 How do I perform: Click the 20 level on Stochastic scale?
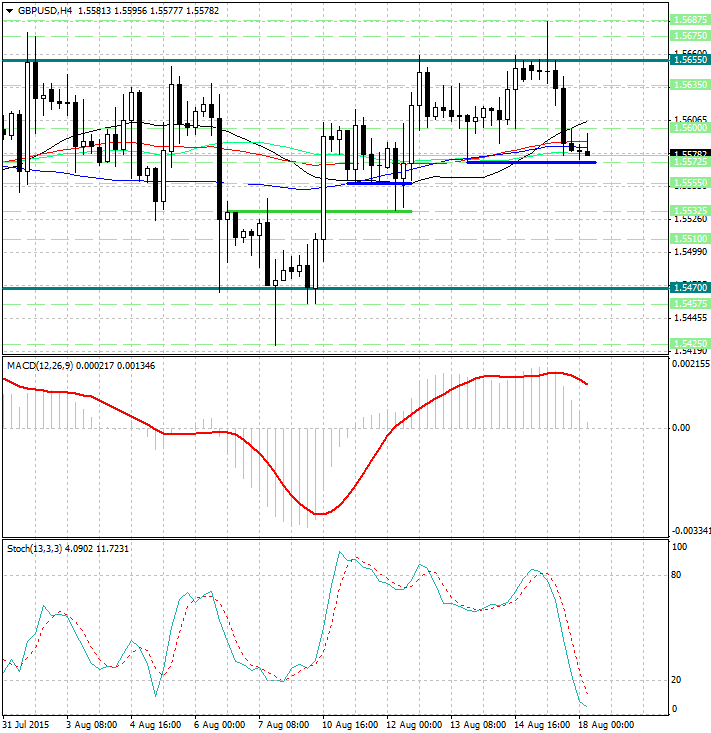tap(677, 680)
